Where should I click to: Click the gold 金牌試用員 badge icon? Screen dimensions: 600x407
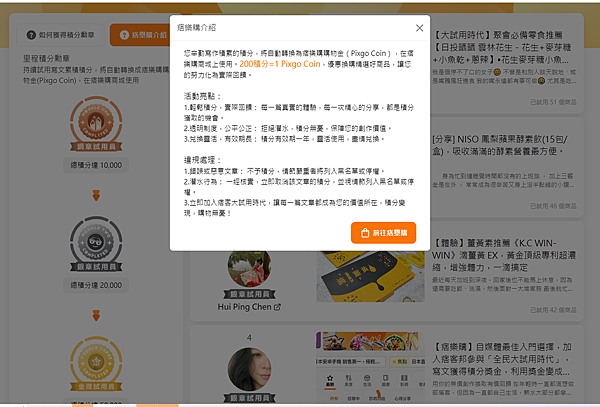(x=96, y=363)
